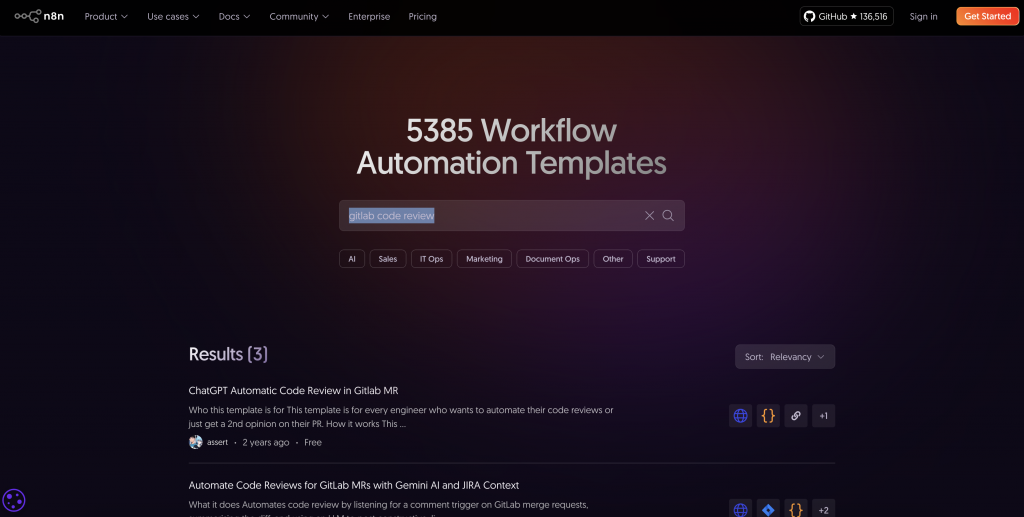Click the 'Results (3)' heading
The height and width of the screenshot is (517, 1024).
pyautogui.click(x=228, y=354)
